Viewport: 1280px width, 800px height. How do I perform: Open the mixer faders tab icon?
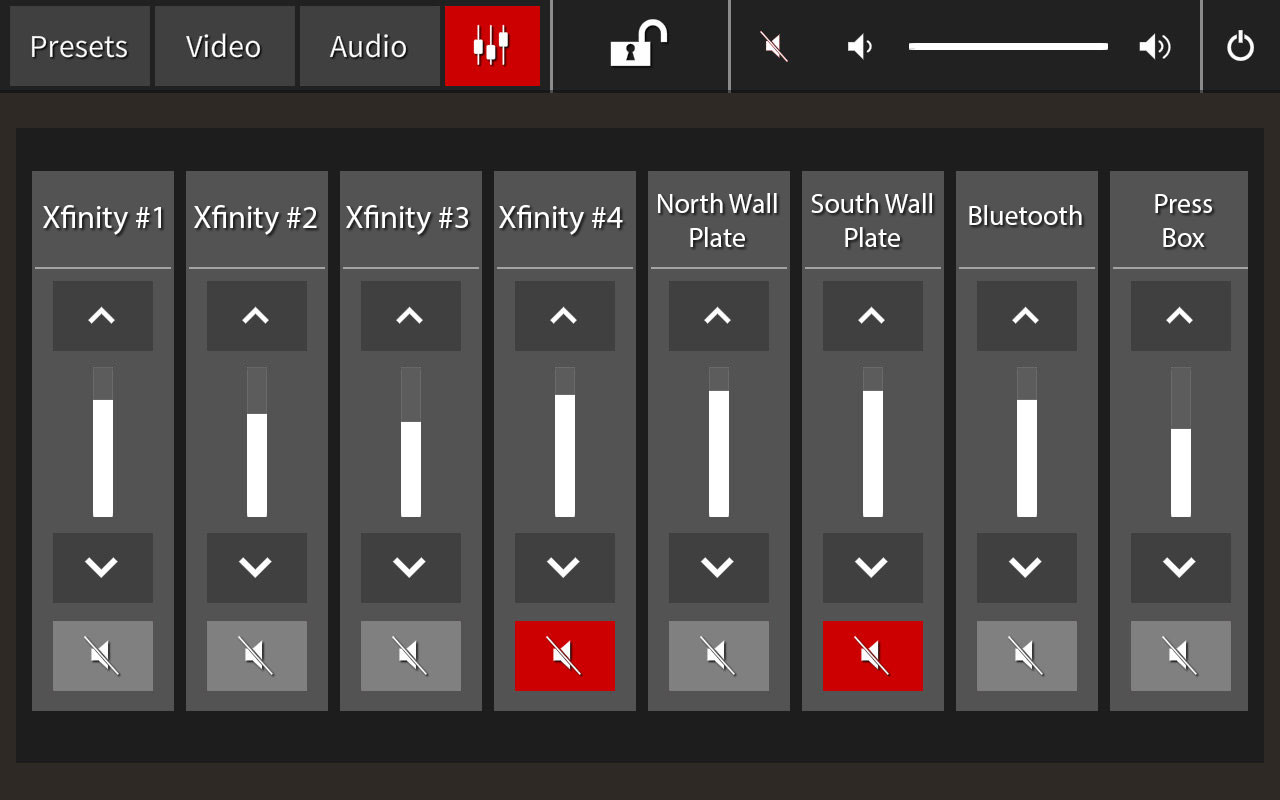point(492,46)
